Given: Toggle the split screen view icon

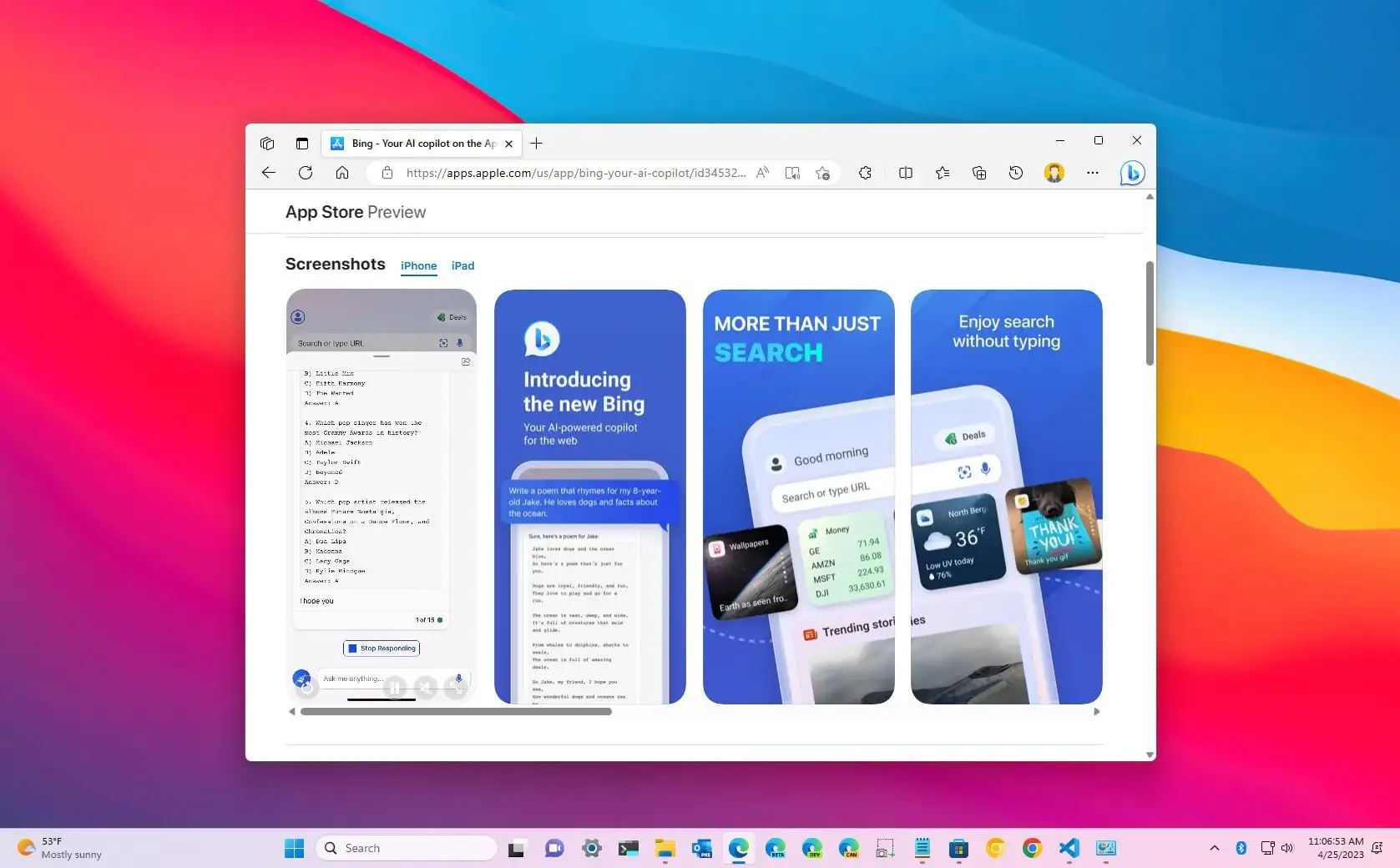Looking at the screenshot, I should 905,173.
